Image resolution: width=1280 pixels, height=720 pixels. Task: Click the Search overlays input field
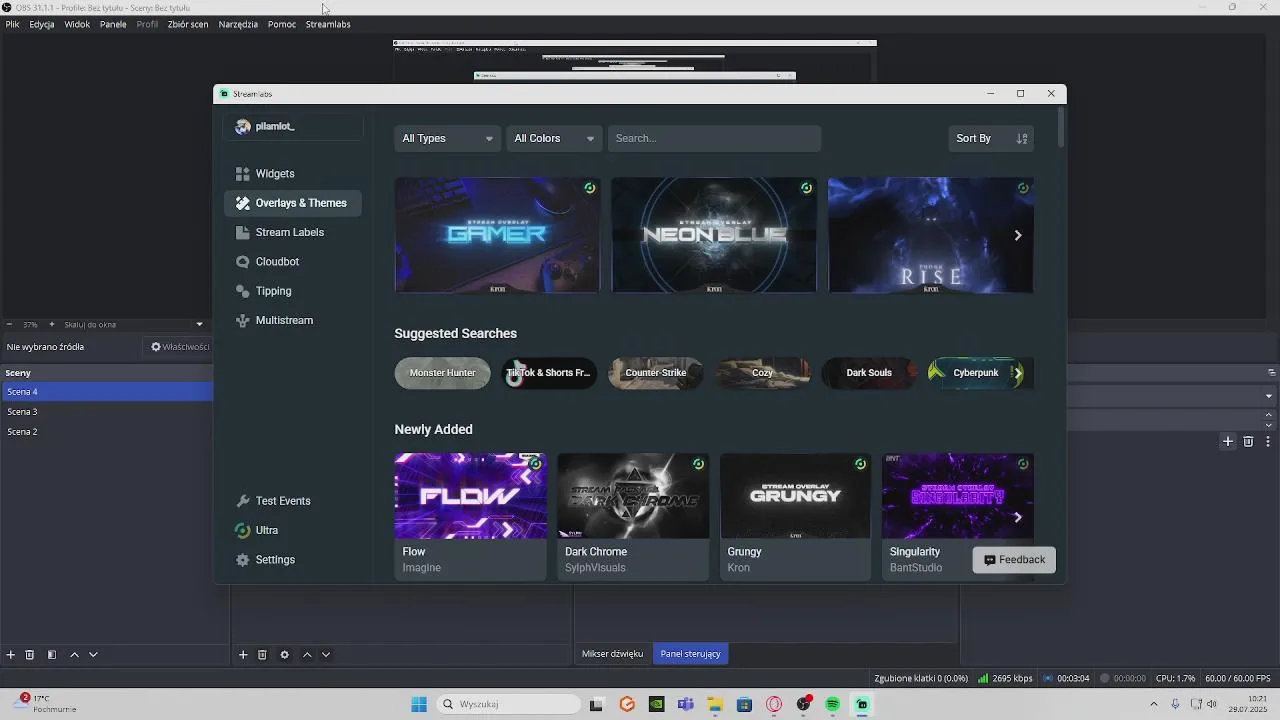[715, 139]
